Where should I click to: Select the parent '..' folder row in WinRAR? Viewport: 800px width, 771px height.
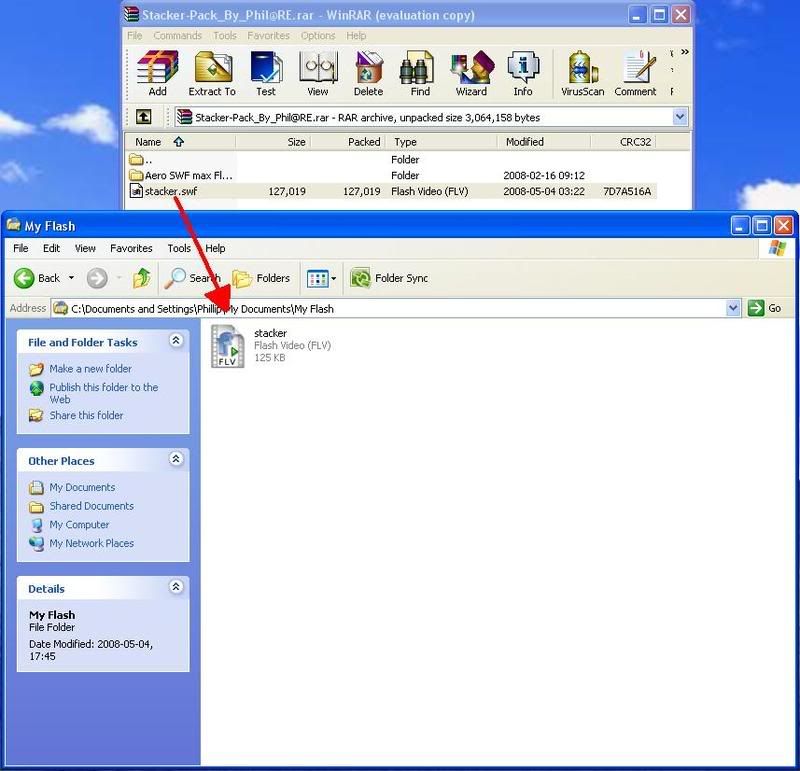click(391, 160)
